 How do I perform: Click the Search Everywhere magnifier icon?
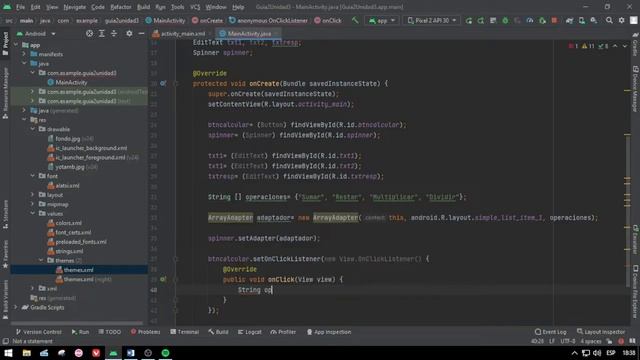(x=609, y=20)
